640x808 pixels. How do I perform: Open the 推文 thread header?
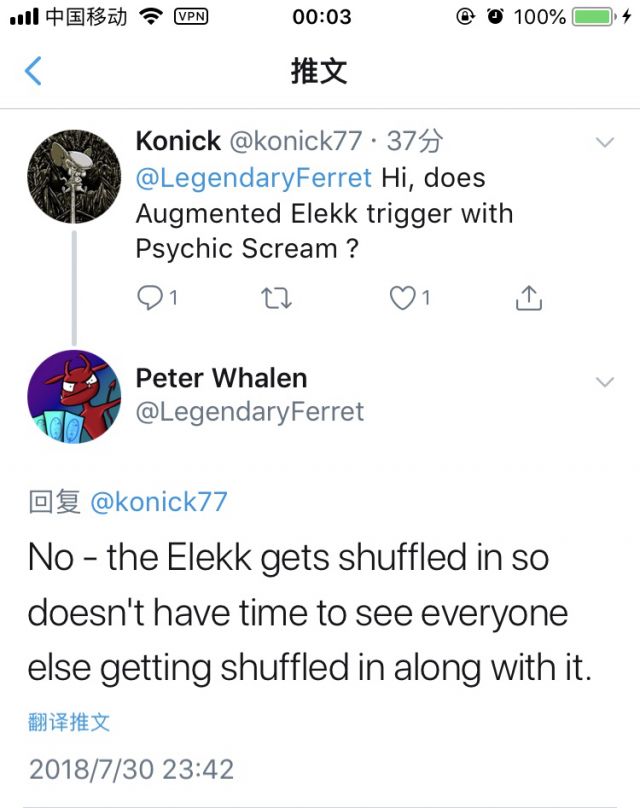click(x=320, y=71)
